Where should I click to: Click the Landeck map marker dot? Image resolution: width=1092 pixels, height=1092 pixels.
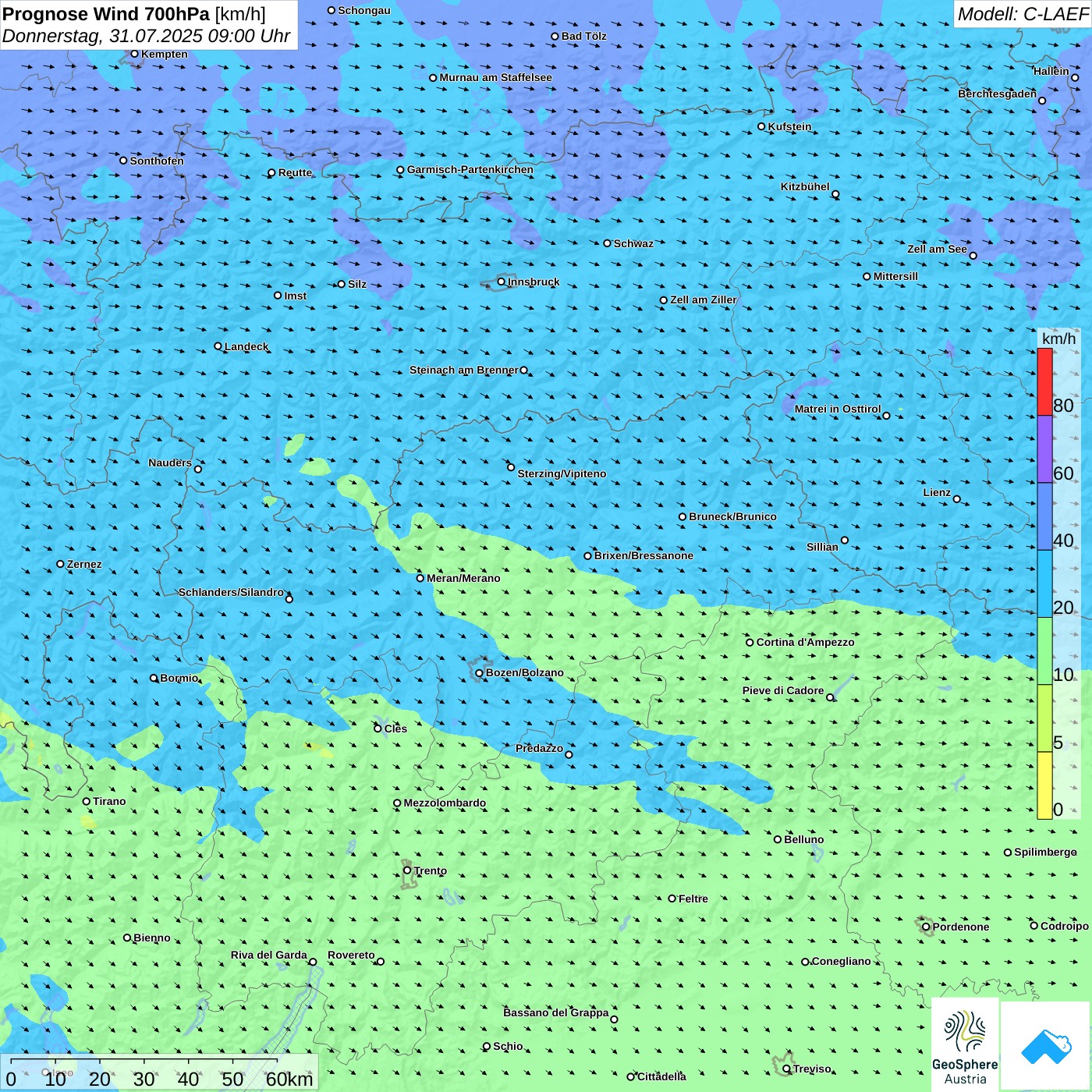pos(218,346)
